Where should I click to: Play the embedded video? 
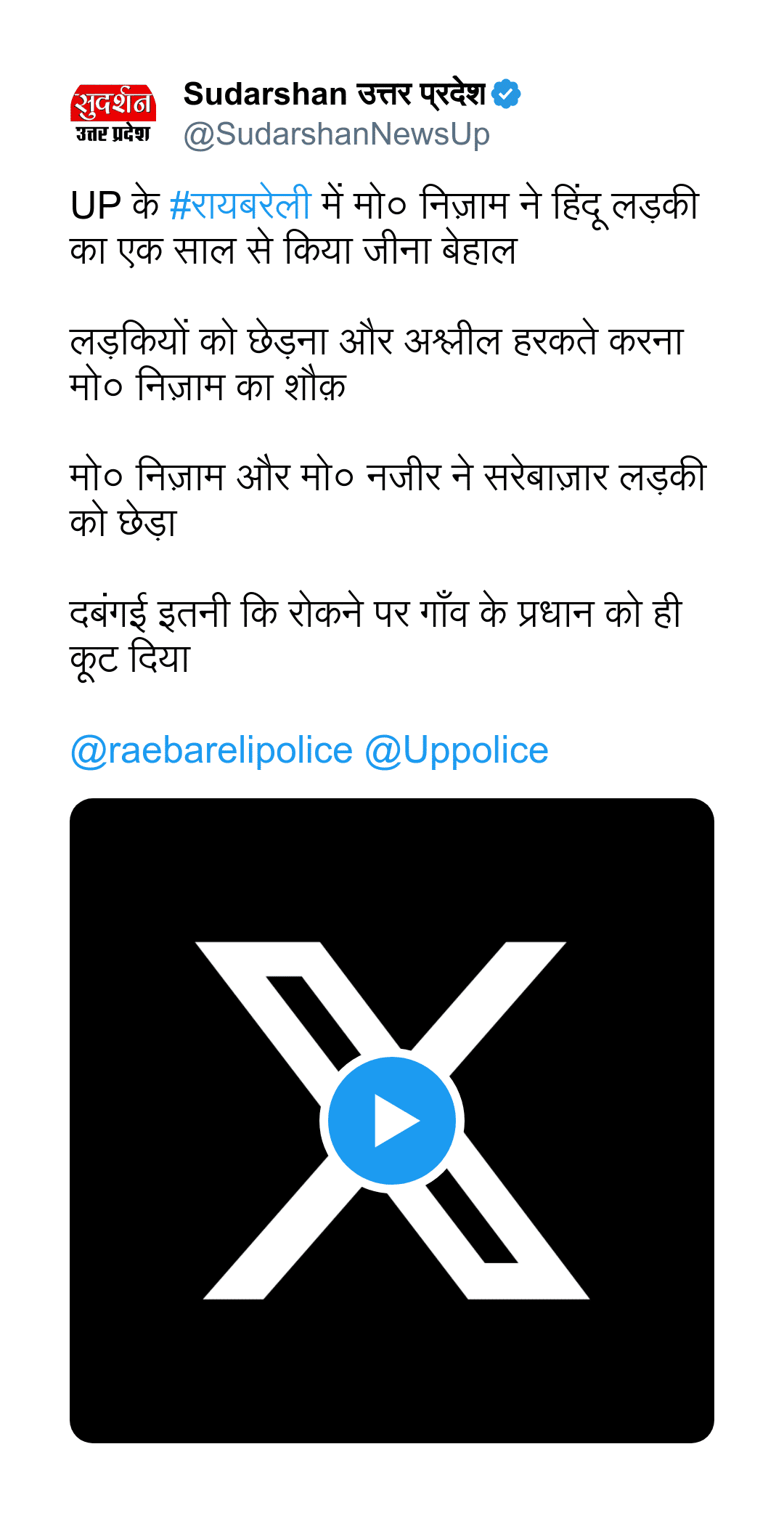coord(392,1121)
